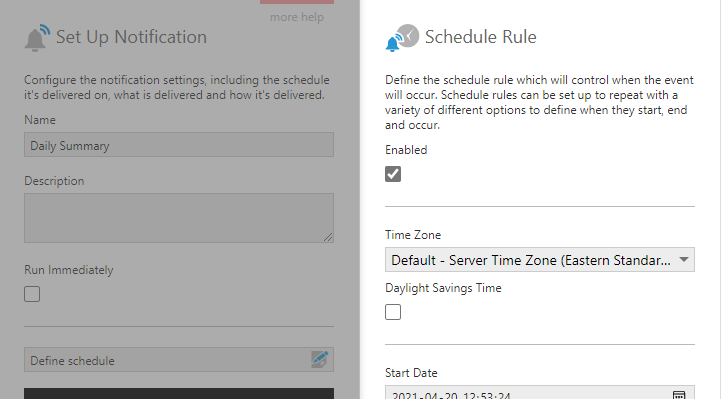This screenshot has height=399, width=721.
Task: Open the Time Zone dropdown
Action: [x=540, y=260]
